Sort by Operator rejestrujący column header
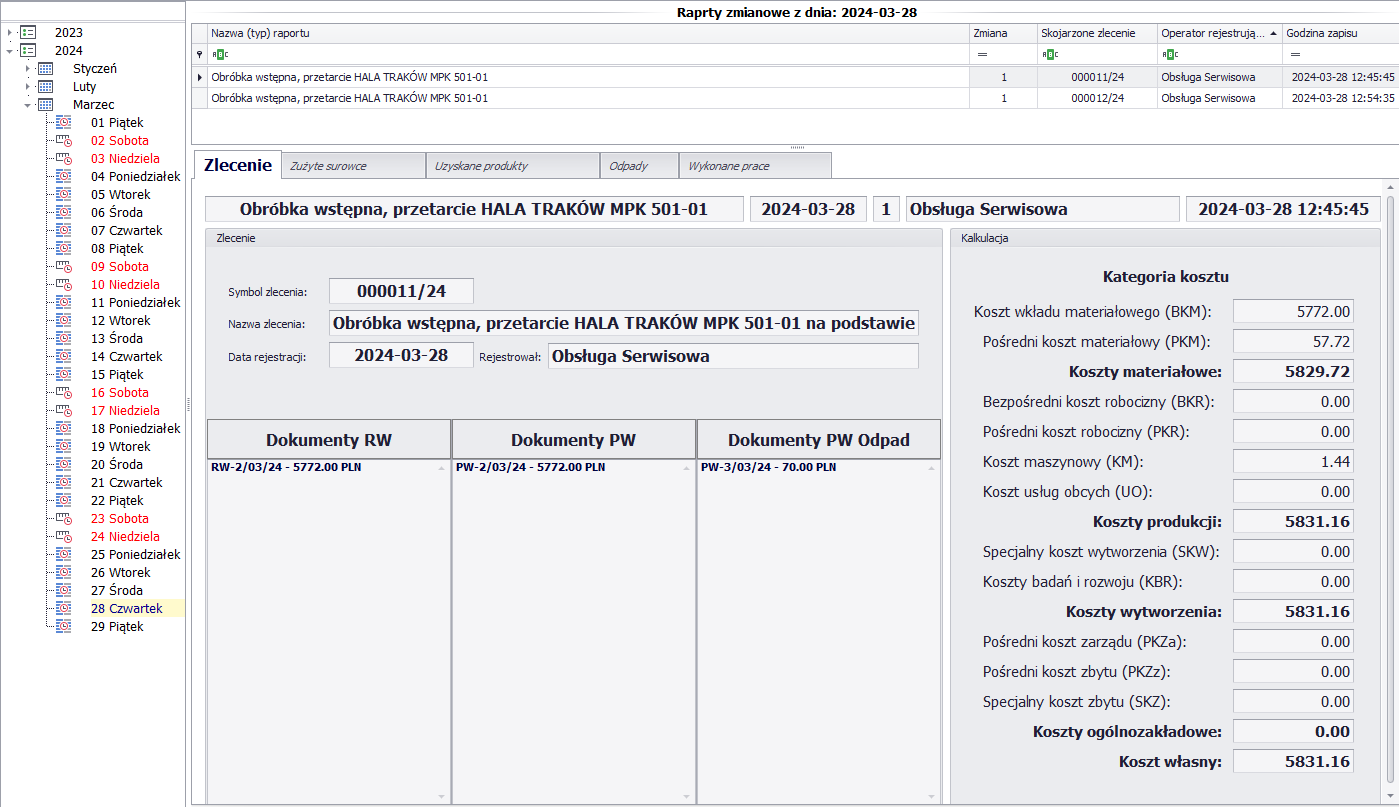Image resolution: width=1399 pixels, height=807 pixels. [1219, 33]
